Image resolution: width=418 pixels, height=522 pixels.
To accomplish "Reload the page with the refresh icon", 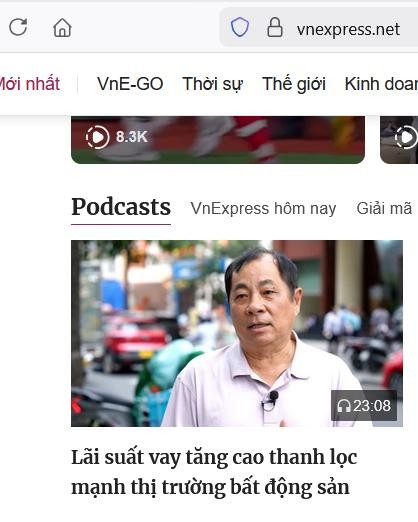I will click(x=18, y=27).
